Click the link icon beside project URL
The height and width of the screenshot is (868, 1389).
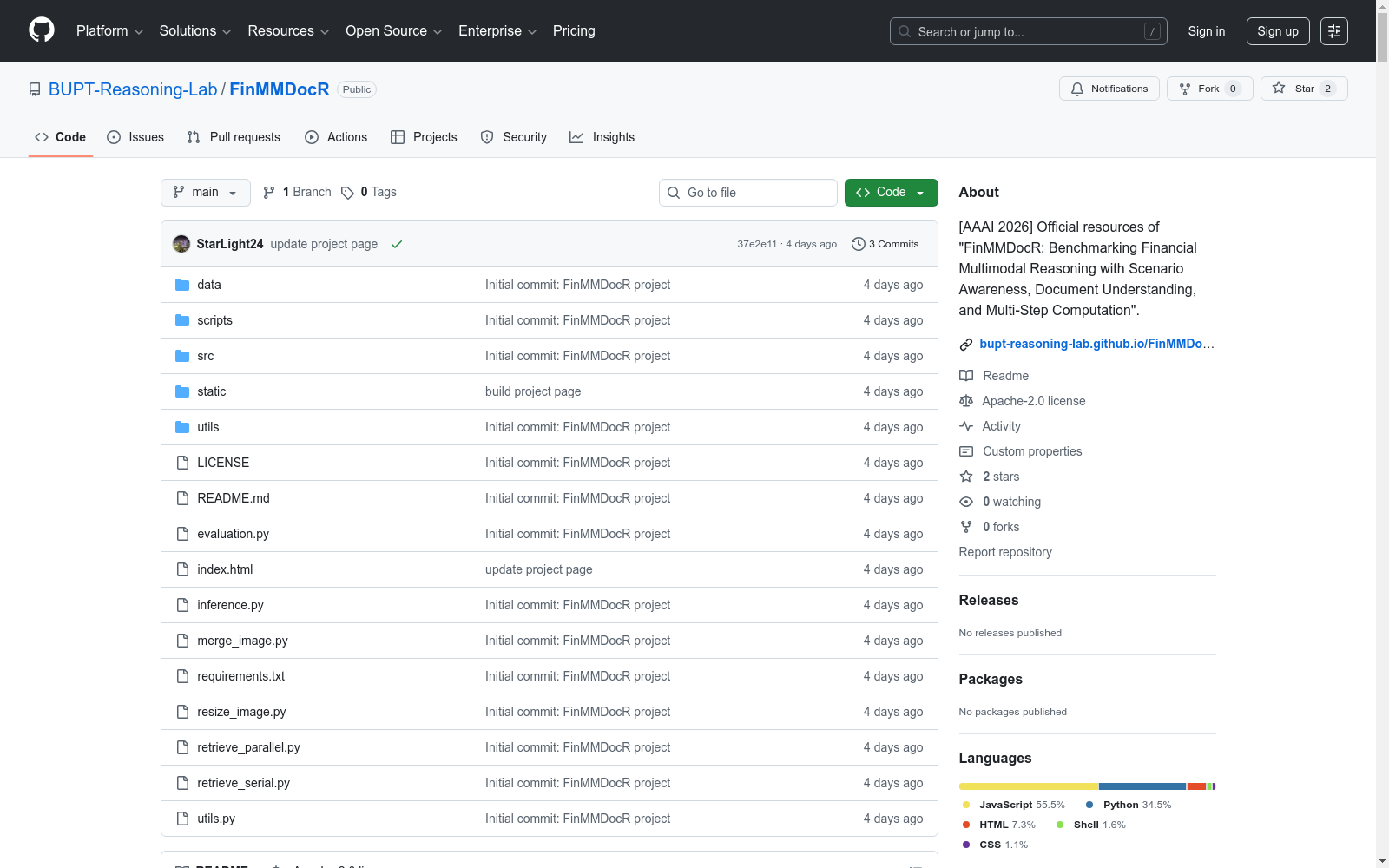[x=966, y=345]
